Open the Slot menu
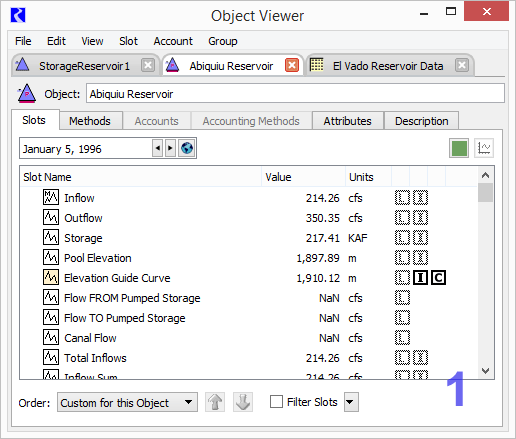This screenshot has width=516, height=439. [128, 41]
